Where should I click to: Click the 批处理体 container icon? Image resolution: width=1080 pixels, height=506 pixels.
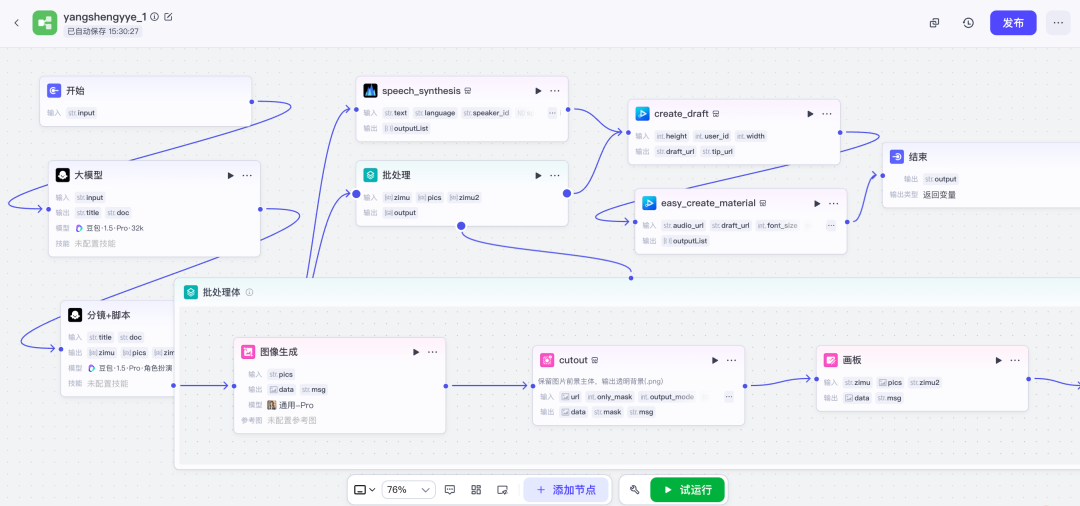191,292
